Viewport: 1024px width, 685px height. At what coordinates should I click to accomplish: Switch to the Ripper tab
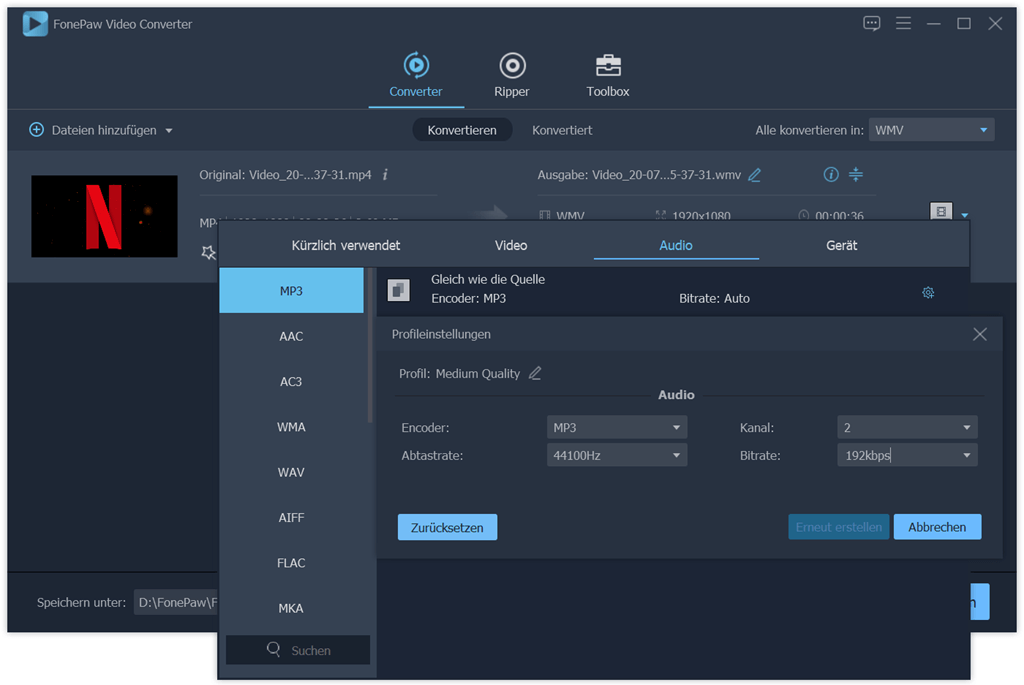coord(512,76)
